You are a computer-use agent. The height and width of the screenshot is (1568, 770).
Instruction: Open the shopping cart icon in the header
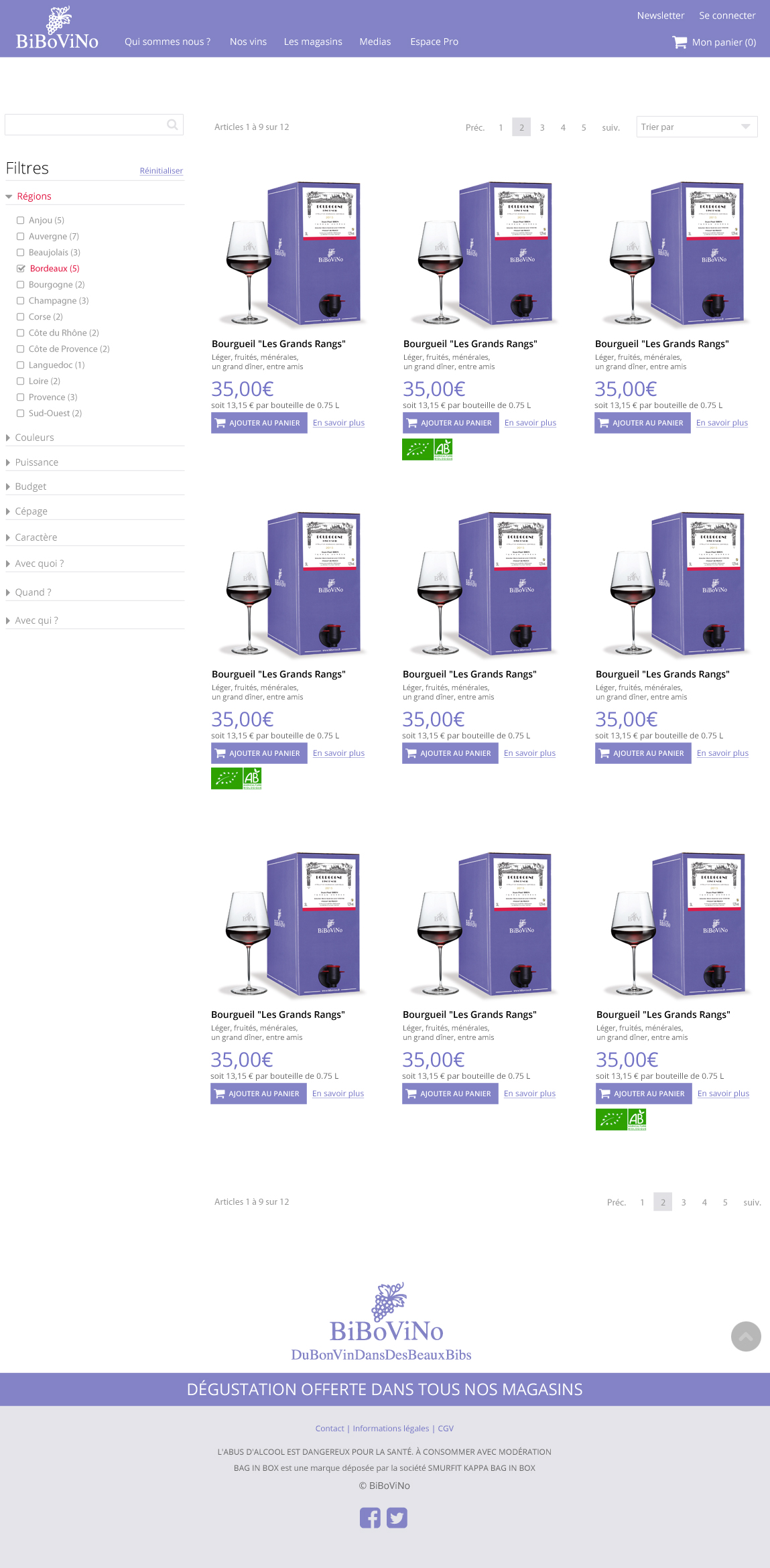tap(680, 42)
